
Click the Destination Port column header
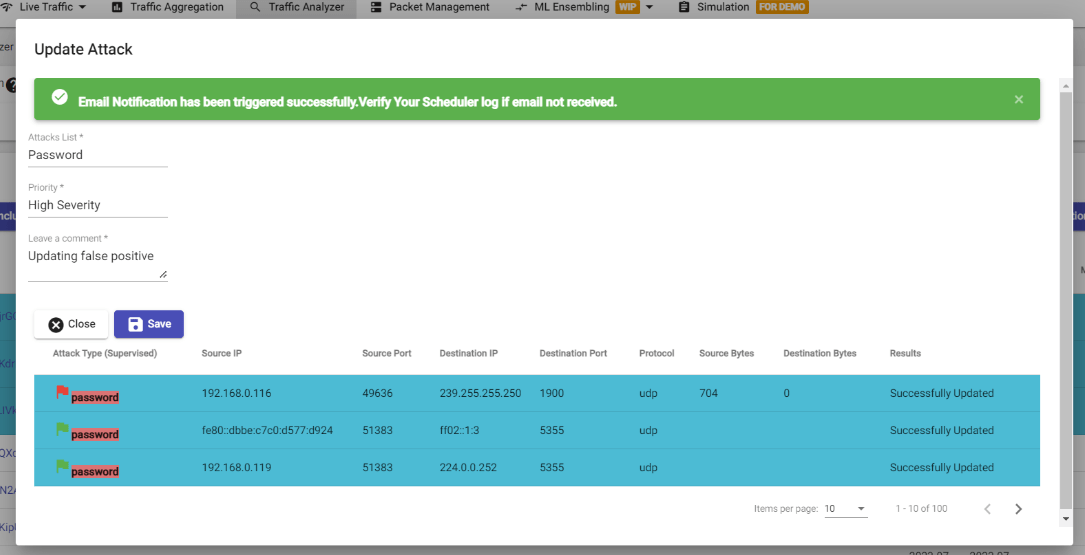pyautogui.click(x=574, y=353)
